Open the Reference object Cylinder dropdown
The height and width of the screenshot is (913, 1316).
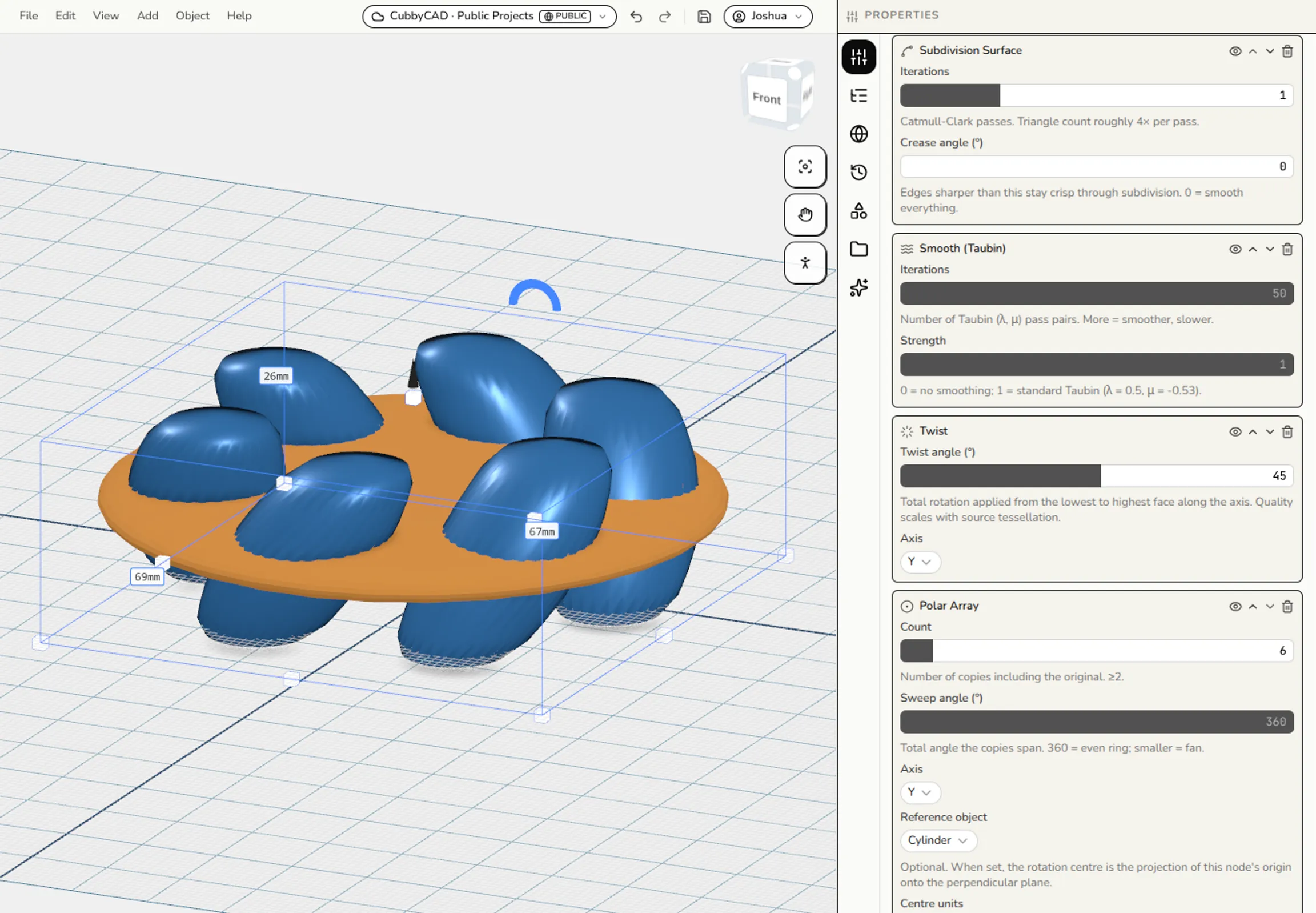point(938,840)
